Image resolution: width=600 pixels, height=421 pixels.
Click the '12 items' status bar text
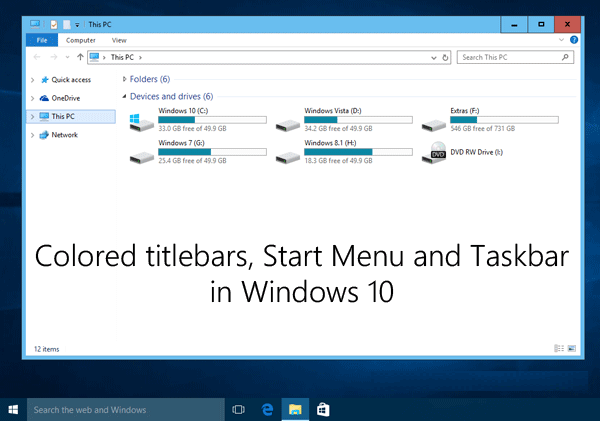[47, 349]
